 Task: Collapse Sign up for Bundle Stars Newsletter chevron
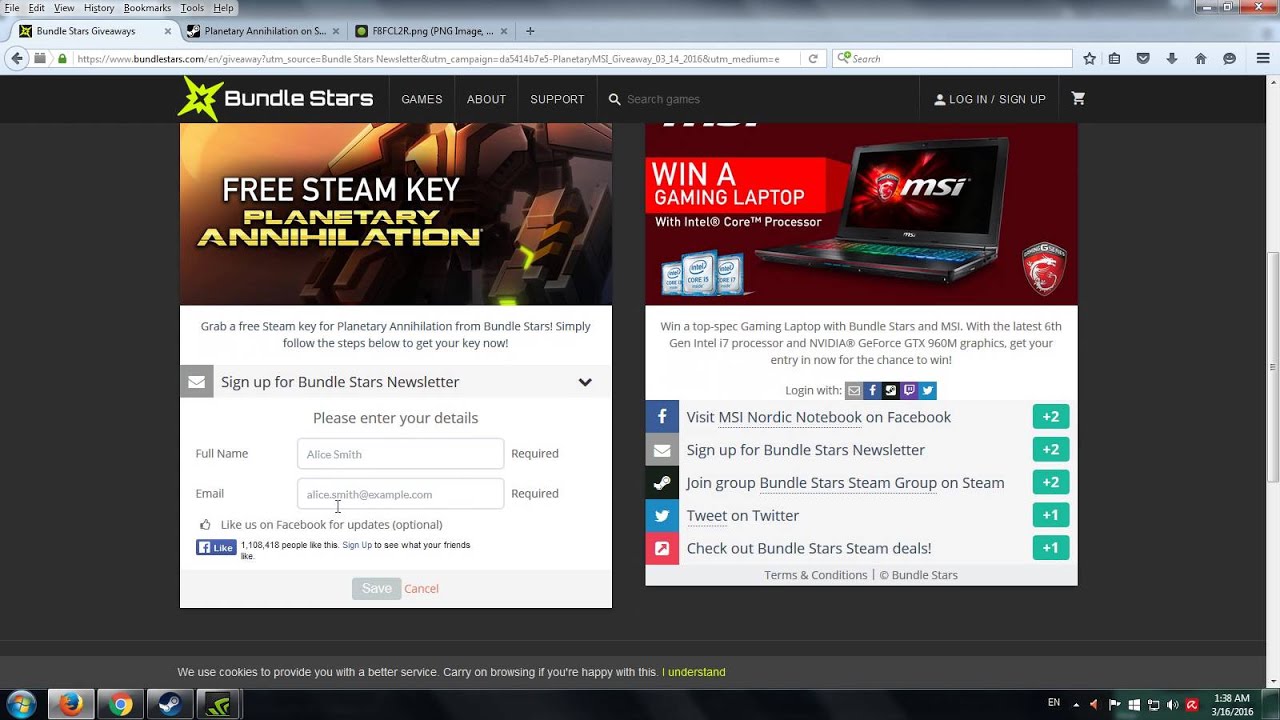tap(585, 382)
